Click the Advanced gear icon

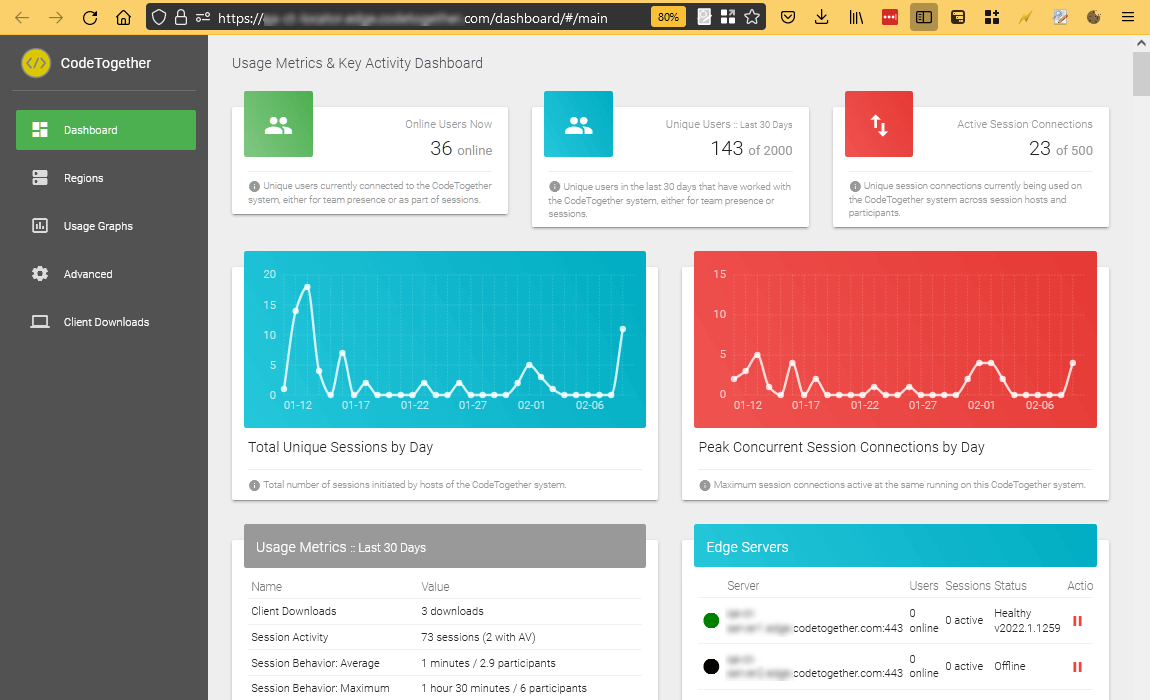(40, 274)
